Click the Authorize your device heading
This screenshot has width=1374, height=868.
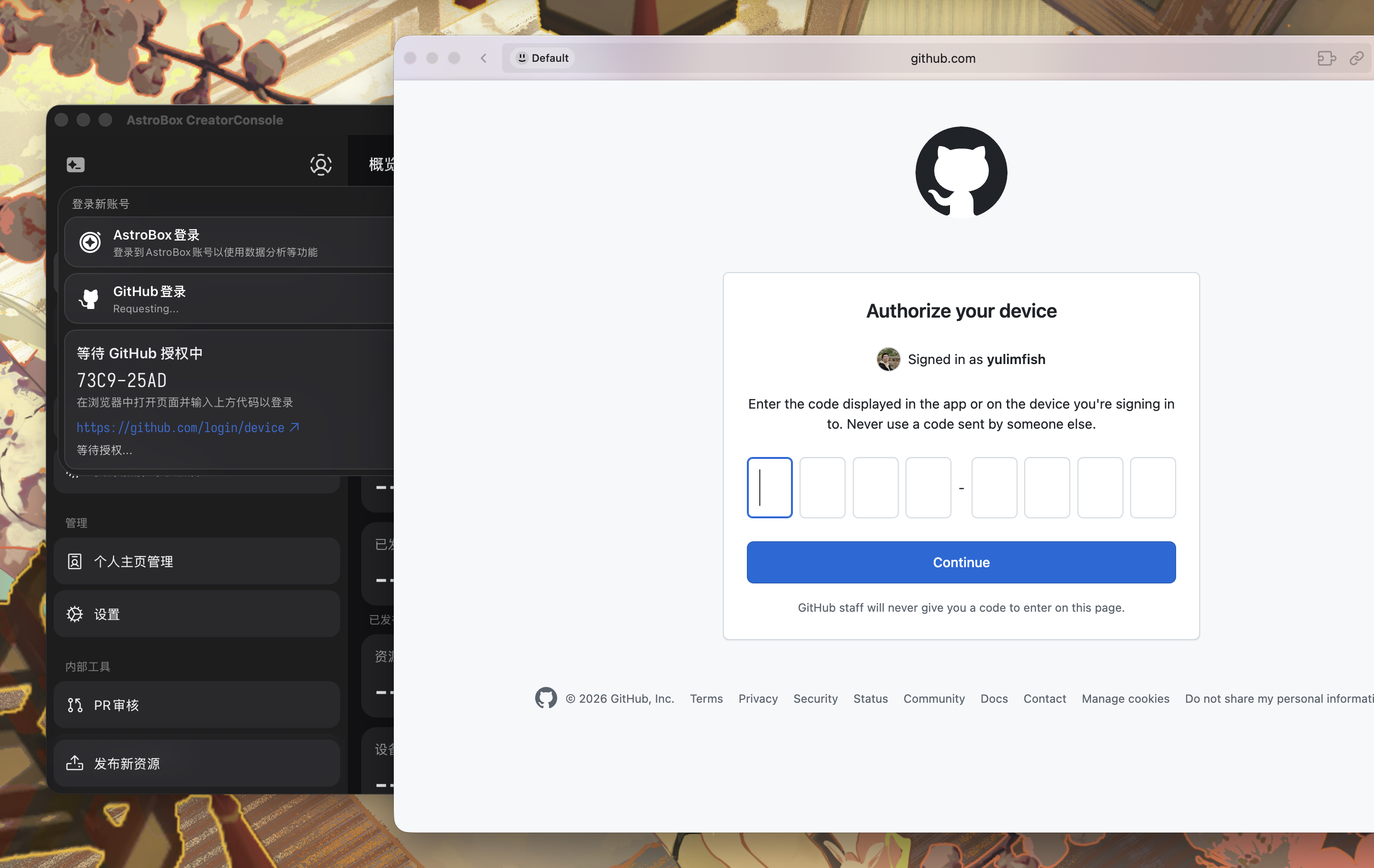(x=962, y=311)
